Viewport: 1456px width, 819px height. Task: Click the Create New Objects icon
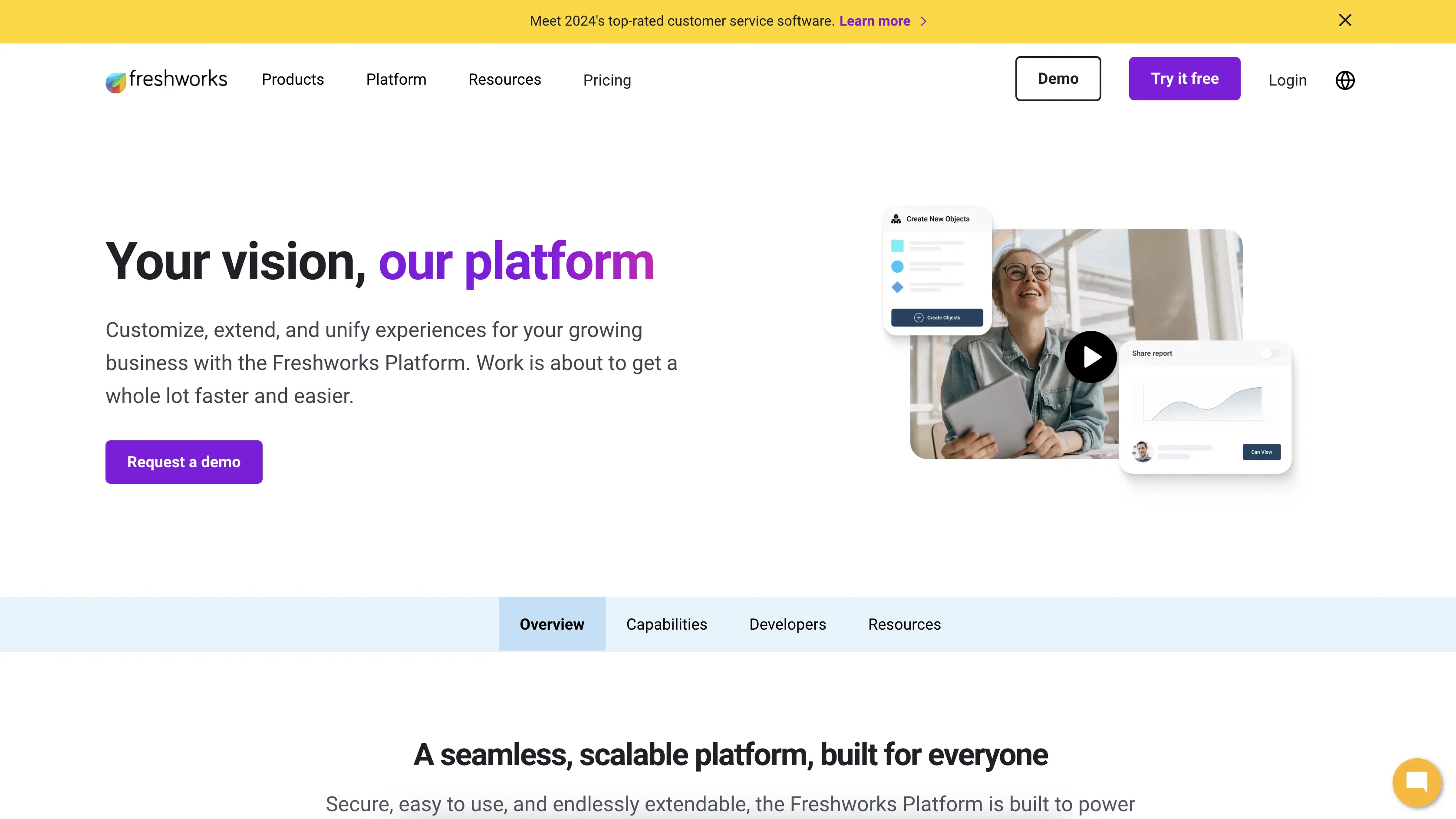896,219
